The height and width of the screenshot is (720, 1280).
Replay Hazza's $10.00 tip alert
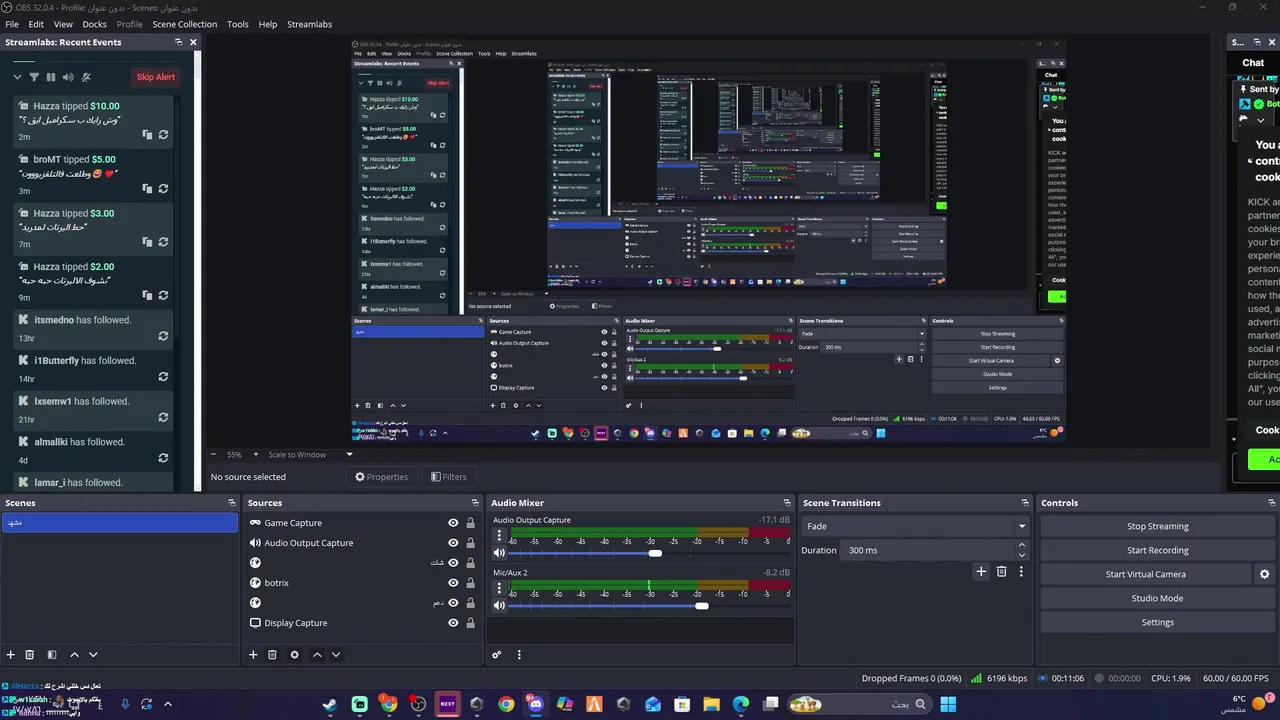[163, 135]
